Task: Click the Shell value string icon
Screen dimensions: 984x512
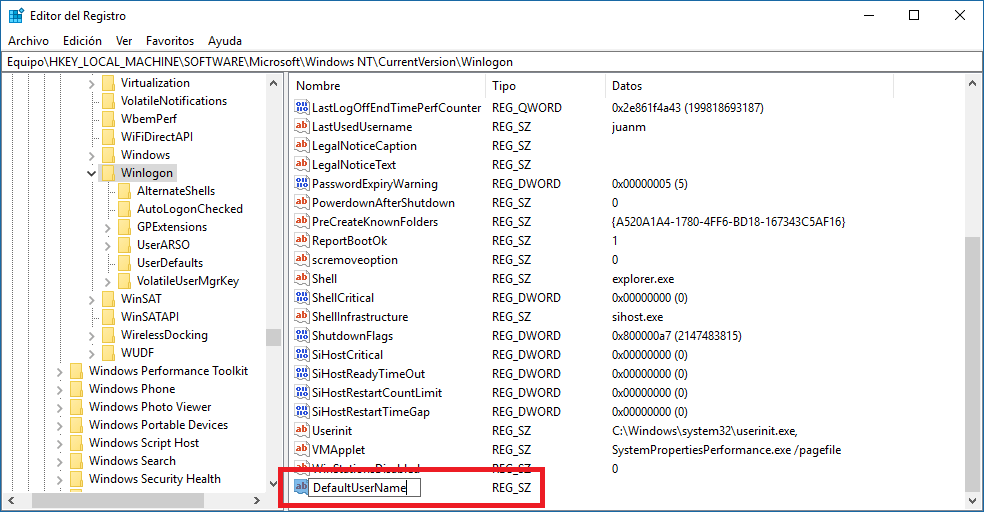Action: pyautogui.click(x=302, y=278)
